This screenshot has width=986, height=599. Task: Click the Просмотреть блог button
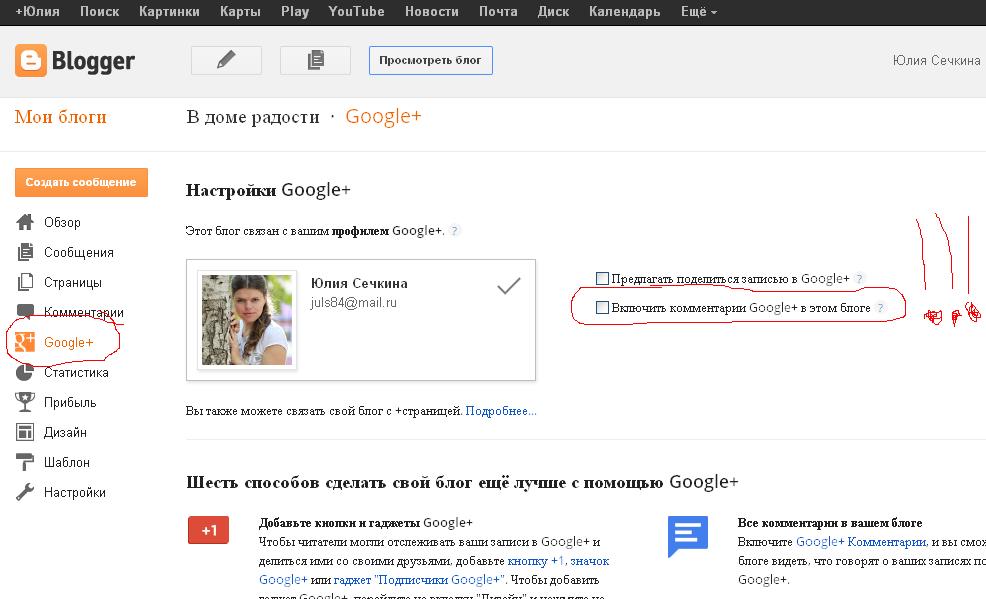[x=430, y=60]
